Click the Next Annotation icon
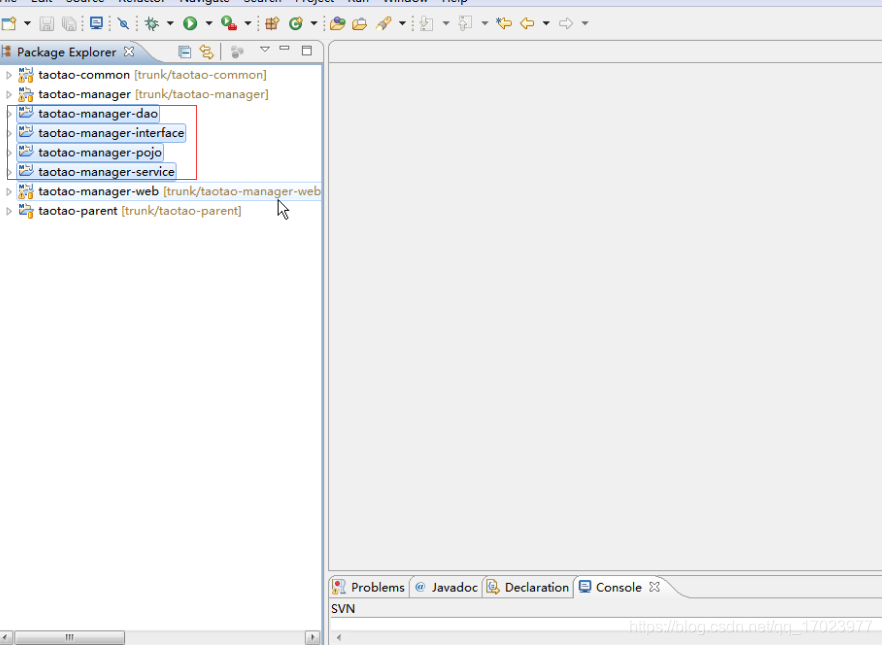 coord(426,24)
